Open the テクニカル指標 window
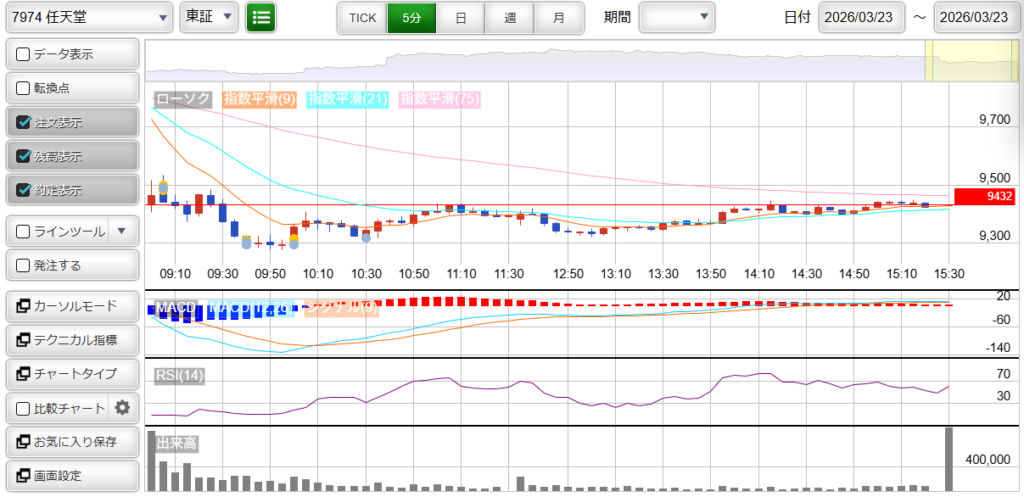 pyautogui.click(x=71, y=340)
